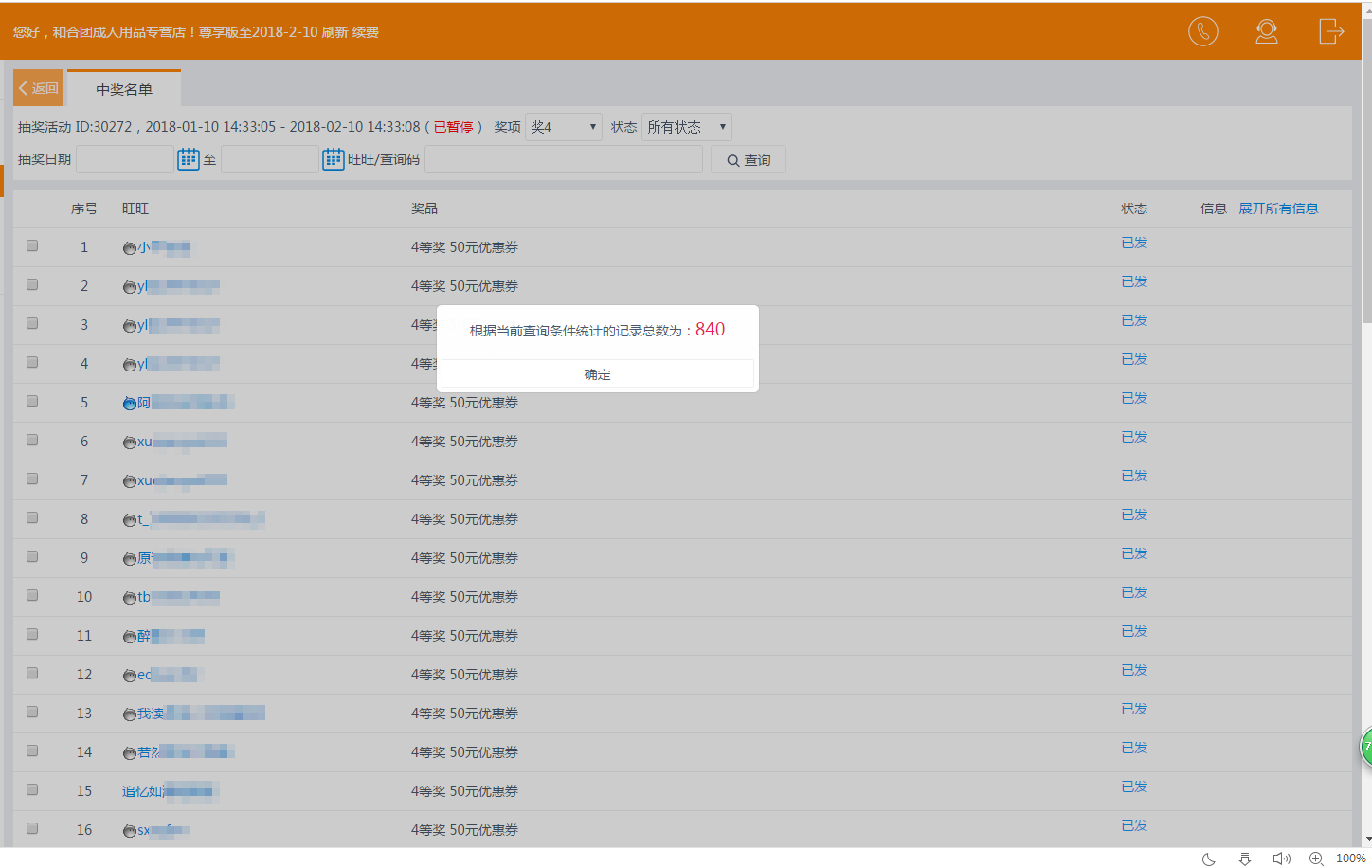1372x868 pixels.
Task: Tick the checkbox for row 1
Action: pos(32,245)
